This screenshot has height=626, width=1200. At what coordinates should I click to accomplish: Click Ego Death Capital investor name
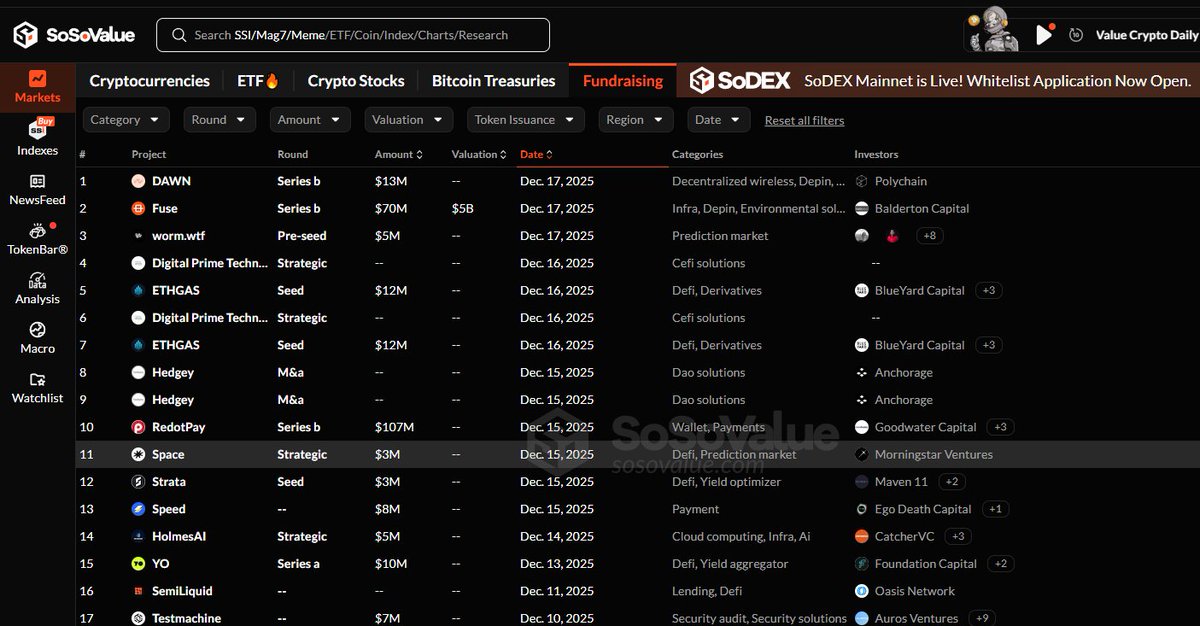pyautogui.click(x=923, y=509)
